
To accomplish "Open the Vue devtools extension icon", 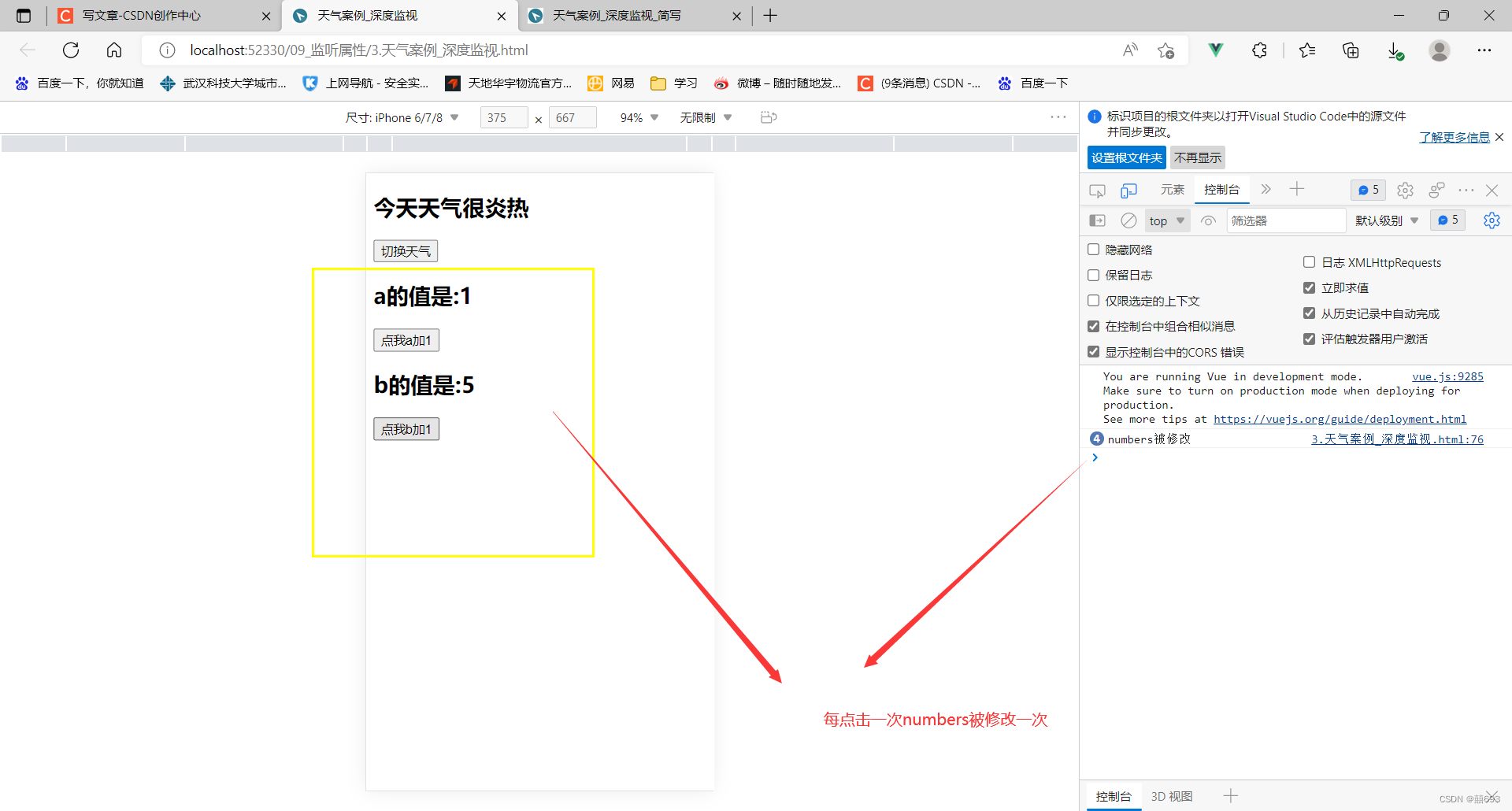I will pos(1215,50).
